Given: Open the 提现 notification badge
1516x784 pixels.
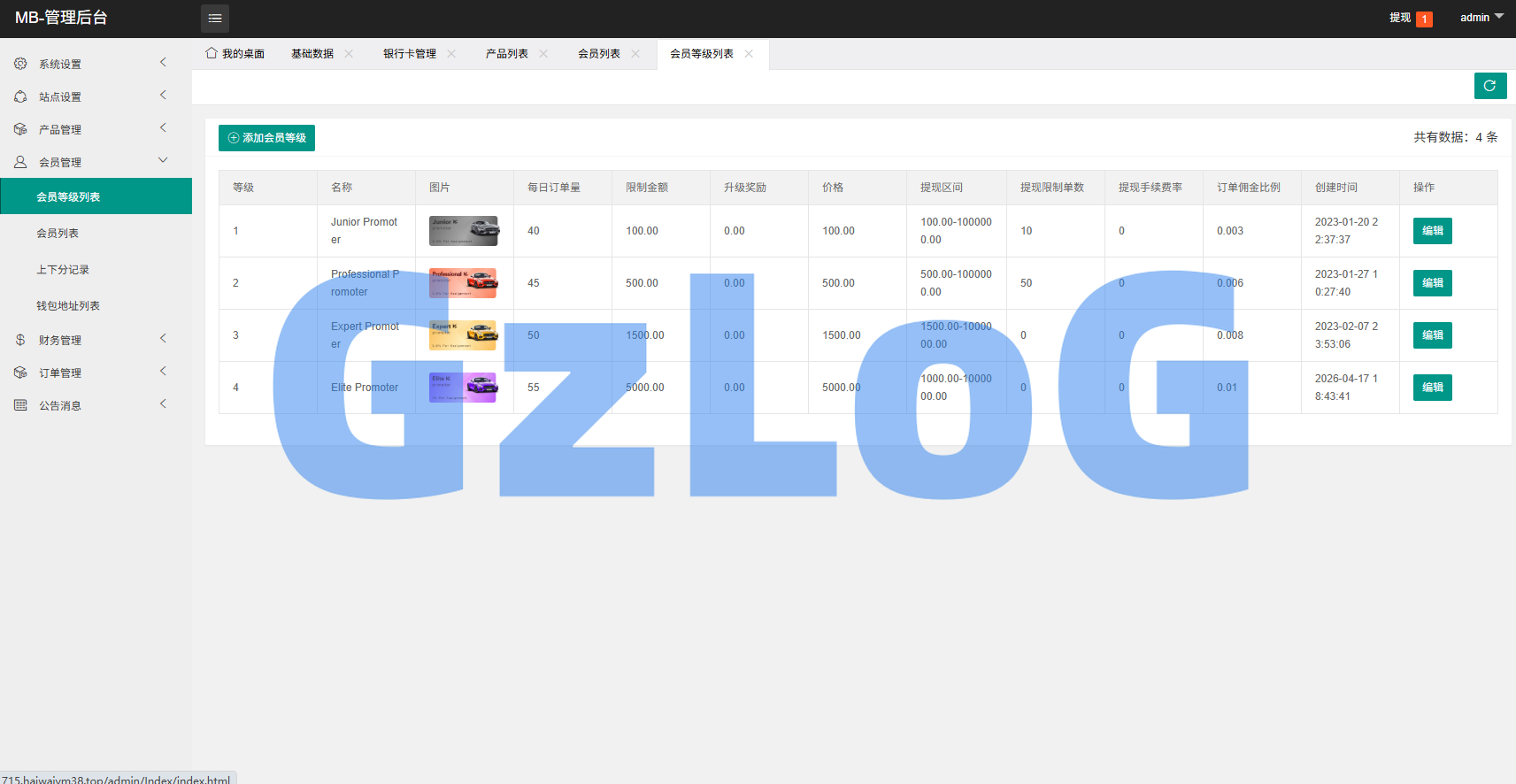Looking at the screenshot, I should [x=1424, y=19].
